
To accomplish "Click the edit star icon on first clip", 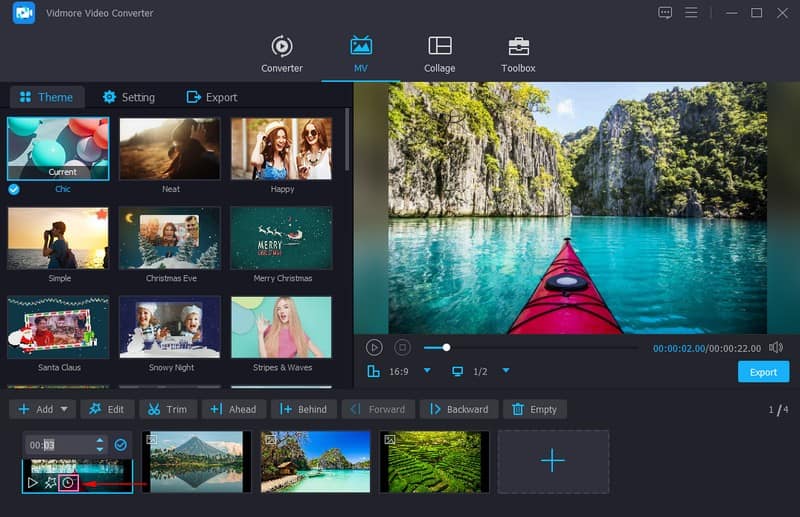I will point(50,482).
